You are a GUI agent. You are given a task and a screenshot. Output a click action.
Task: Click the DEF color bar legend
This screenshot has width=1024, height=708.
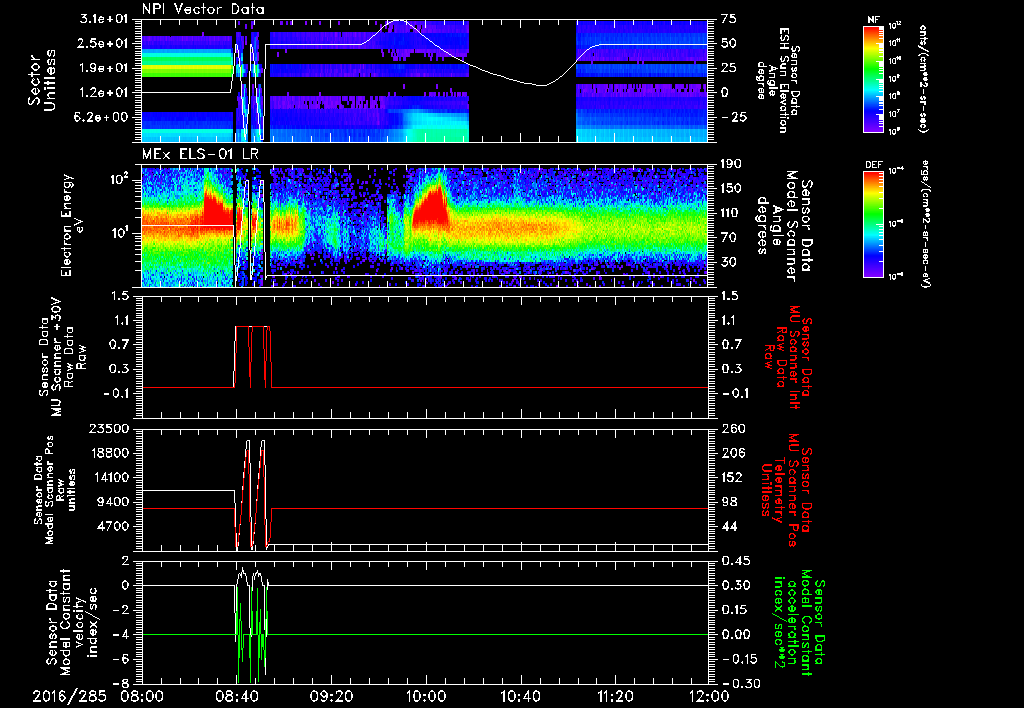point(873,224)
